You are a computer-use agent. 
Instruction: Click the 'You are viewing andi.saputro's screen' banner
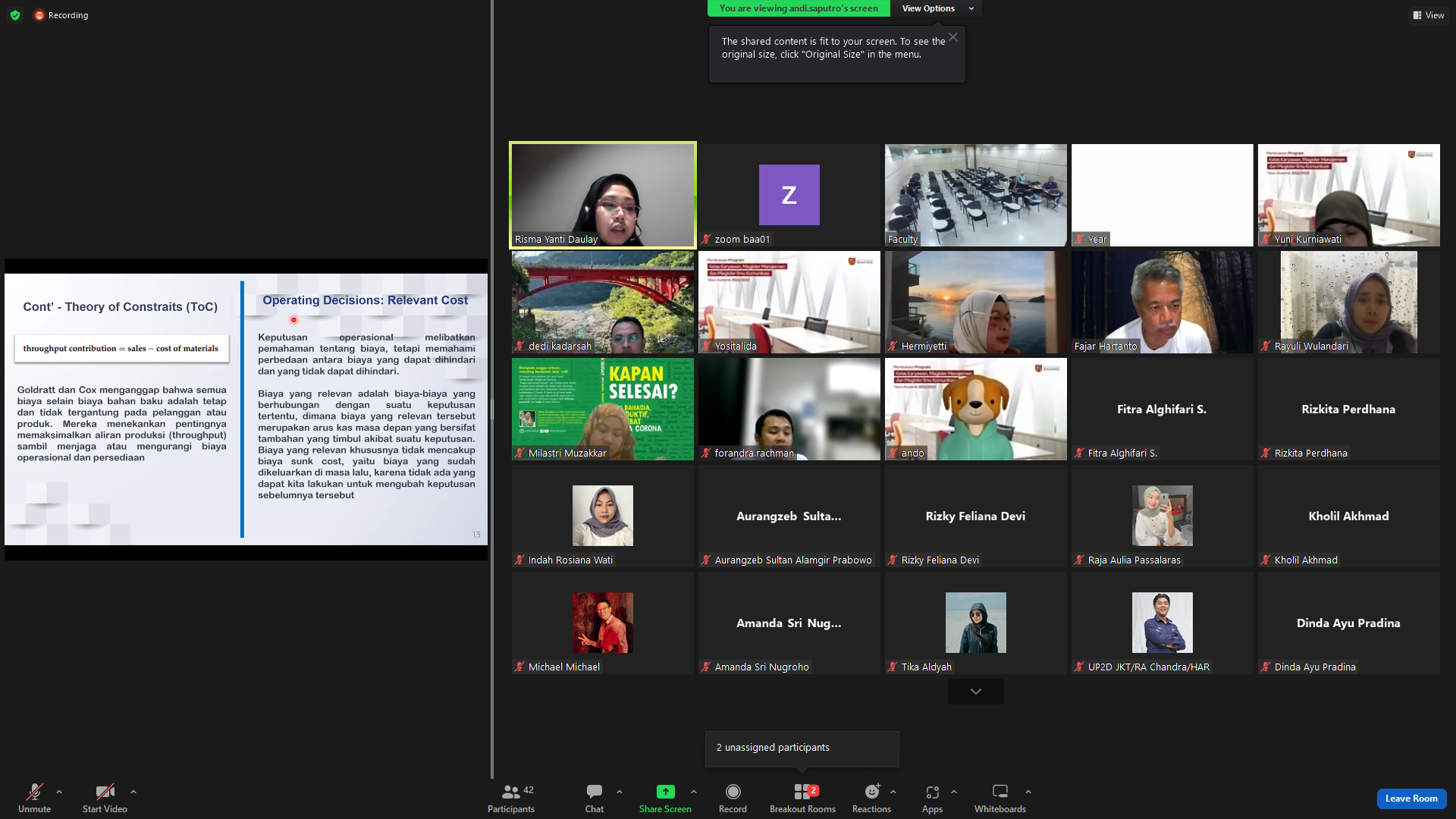[799, 8]
